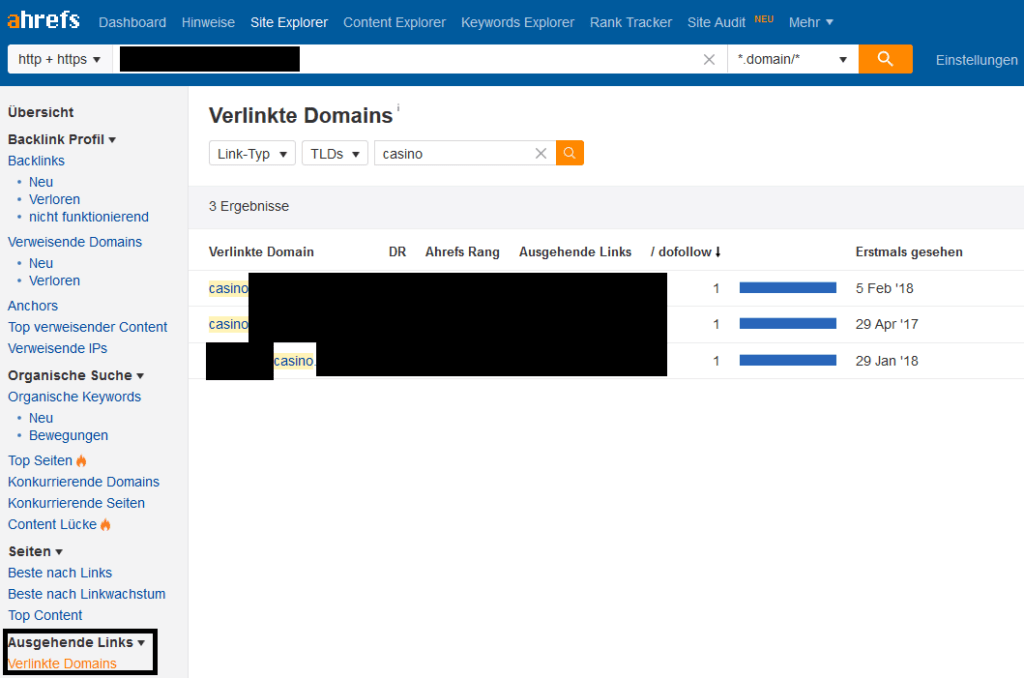
Task: Open Top Seiten report
Action: [x=40, y=460]
